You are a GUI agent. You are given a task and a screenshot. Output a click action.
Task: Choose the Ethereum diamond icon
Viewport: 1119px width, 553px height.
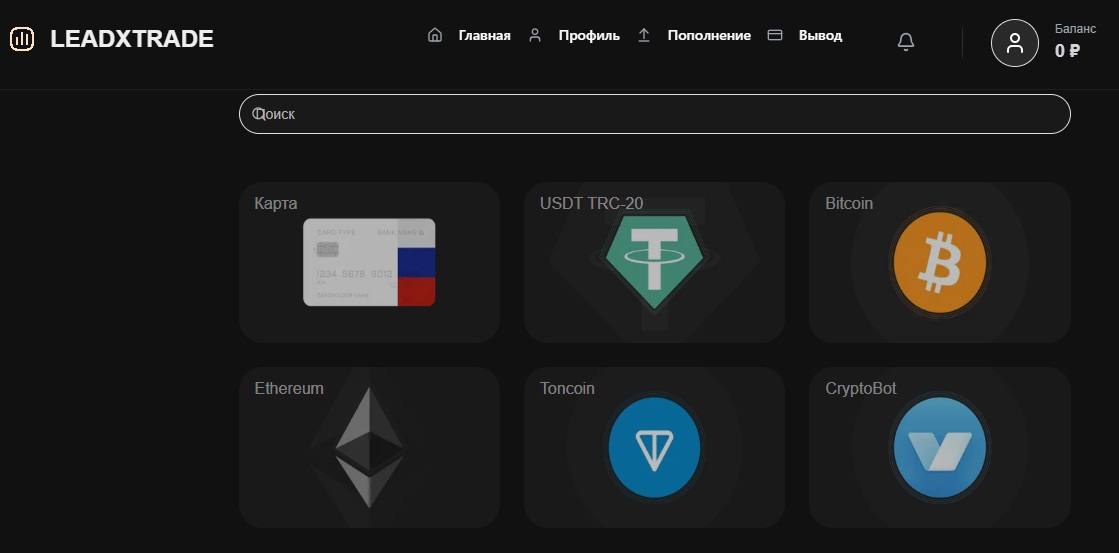[x=369, y=446]
